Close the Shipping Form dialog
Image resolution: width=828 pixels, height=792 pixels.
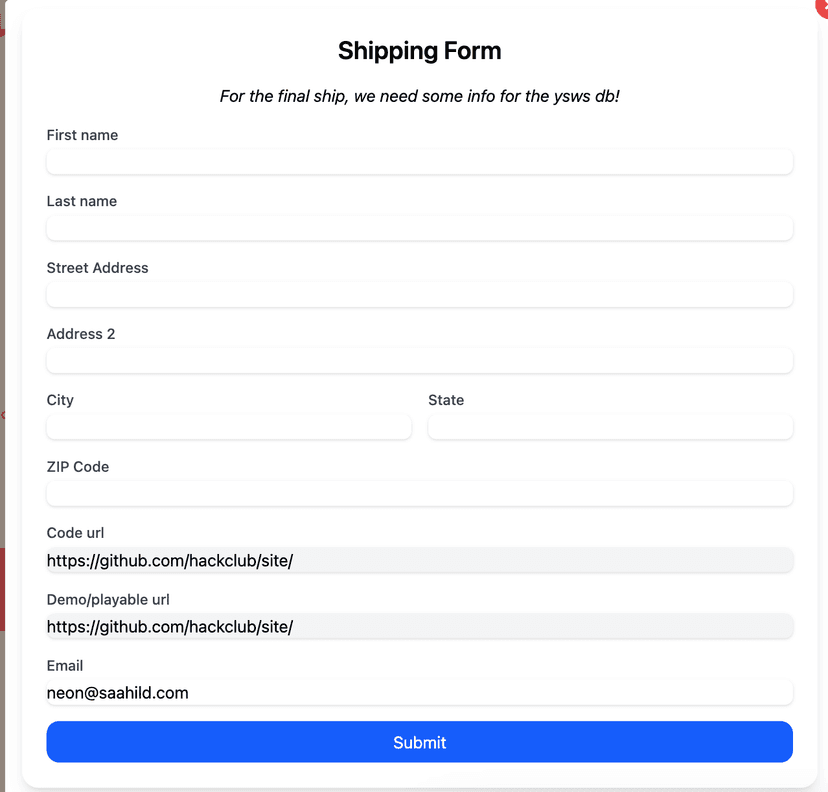coord(822,5)
